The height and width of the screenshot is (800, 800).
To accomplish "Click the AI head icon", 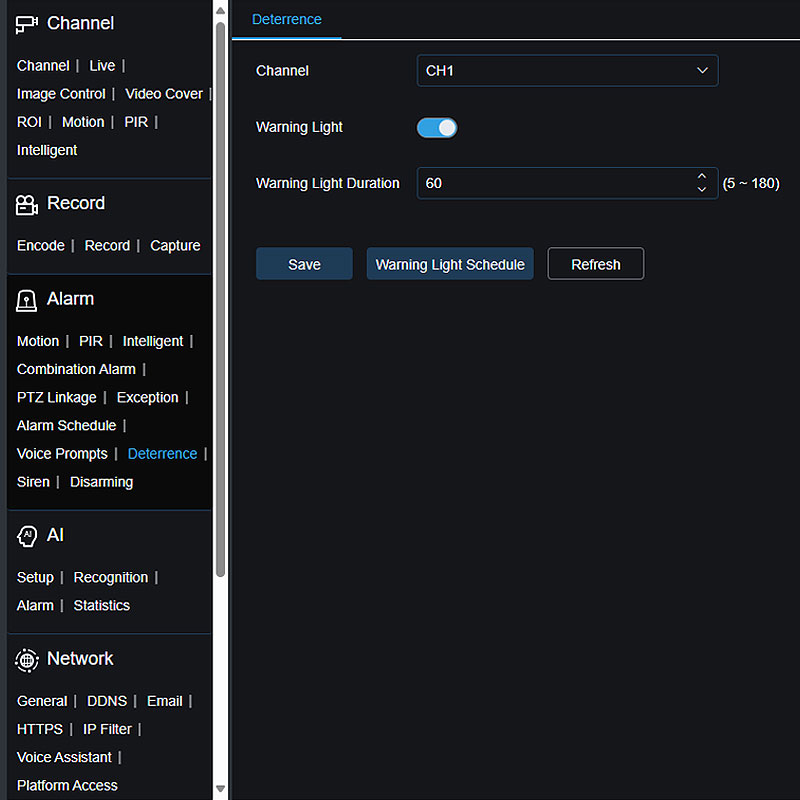I will [27, 536].
